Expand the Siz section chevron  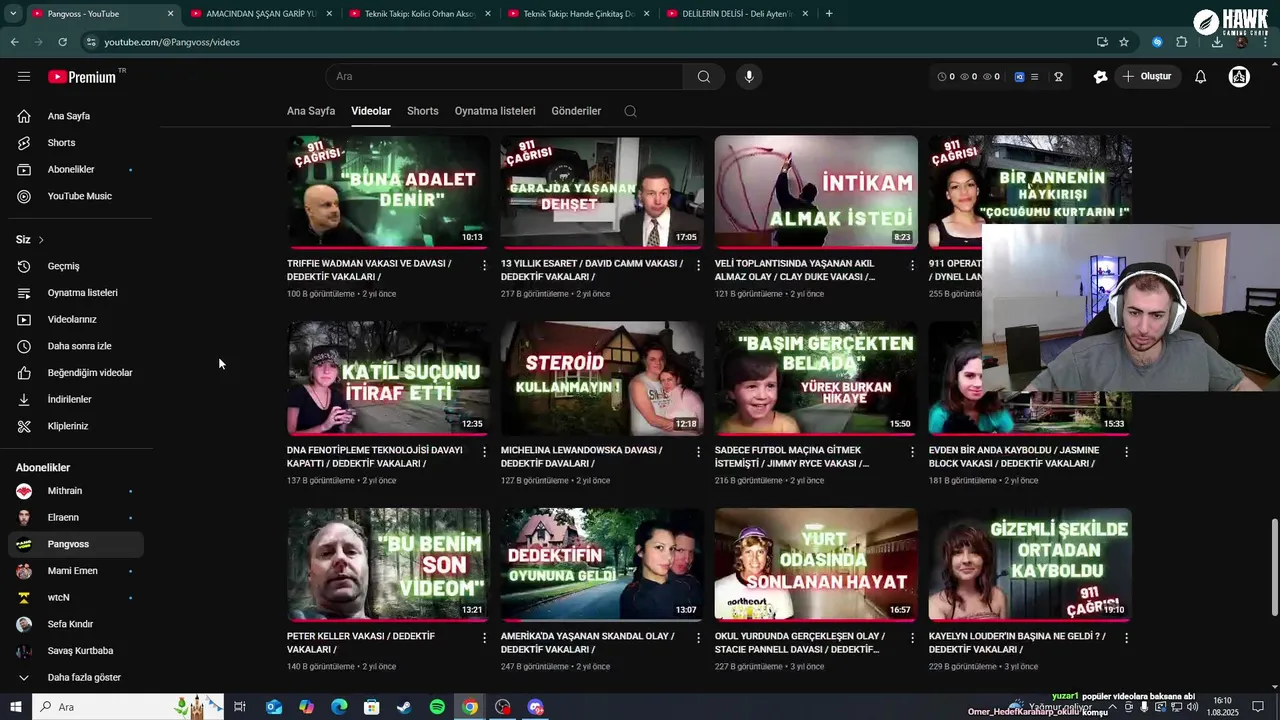41,240
